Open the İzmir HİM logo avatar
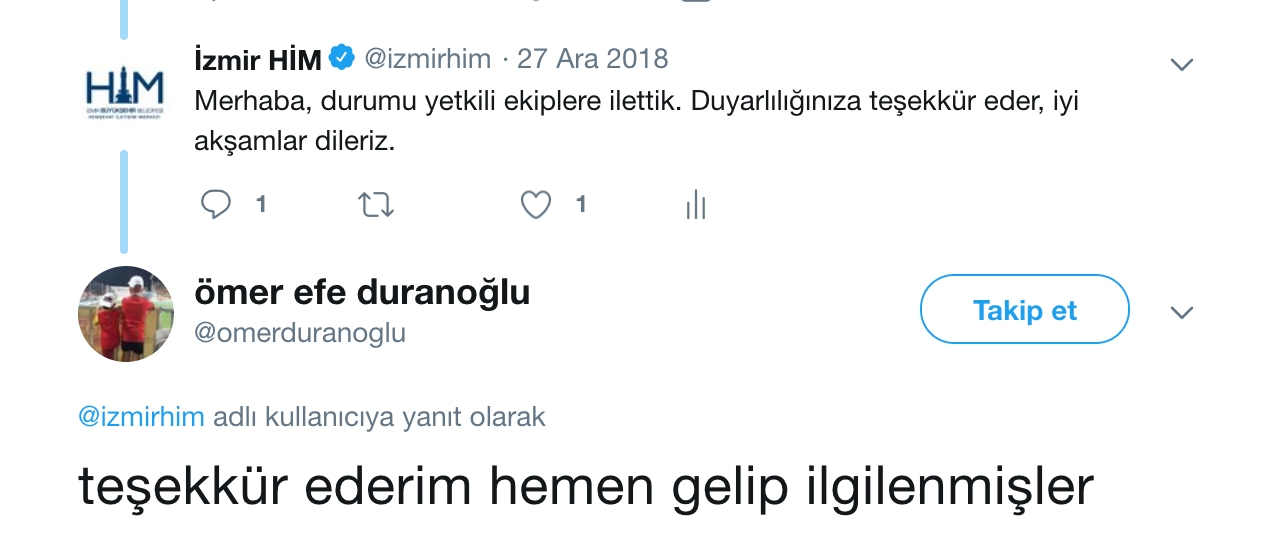The image size is (1272, 548). [x=125, y=95]
